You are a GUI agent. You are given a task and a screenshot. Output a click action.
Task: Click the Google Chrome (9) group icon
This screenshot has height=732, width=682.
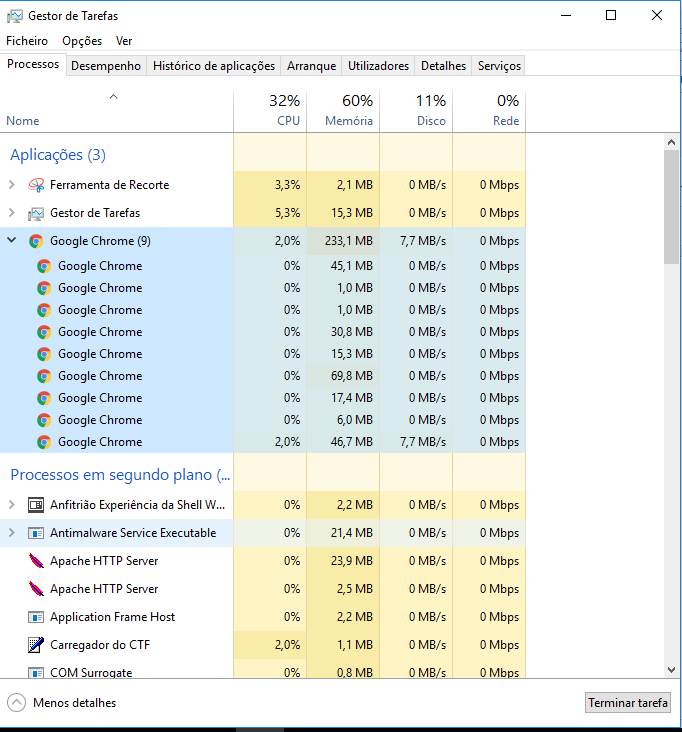[x=36, y=241]
